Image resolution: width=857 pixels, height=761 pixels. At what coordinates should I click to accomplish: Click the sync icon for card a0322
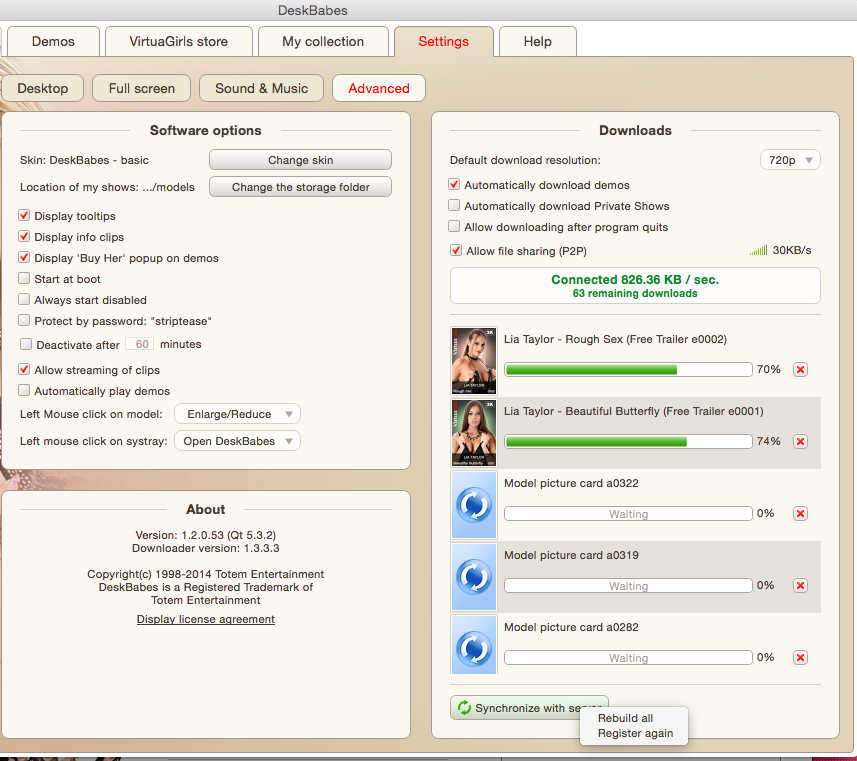(474, 505)
